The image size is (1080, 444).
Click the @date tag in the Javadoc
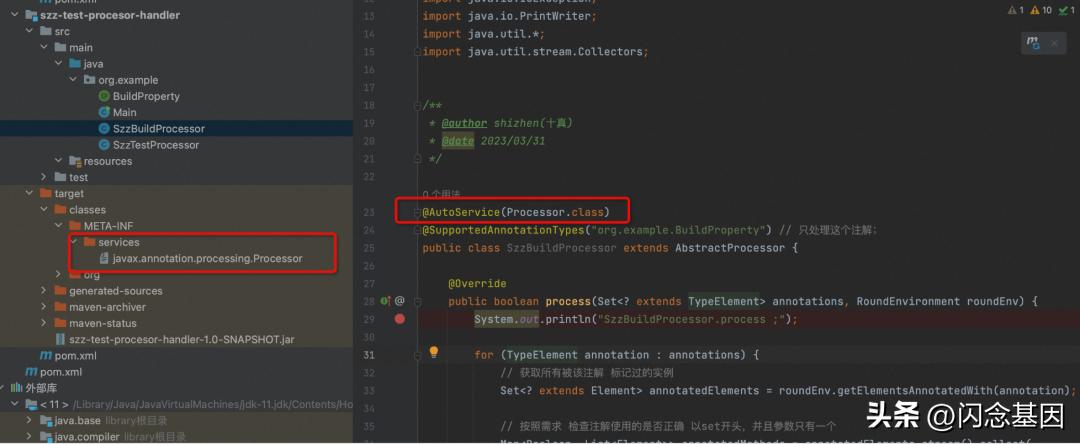pyautogui.click(x=458, y=140)
